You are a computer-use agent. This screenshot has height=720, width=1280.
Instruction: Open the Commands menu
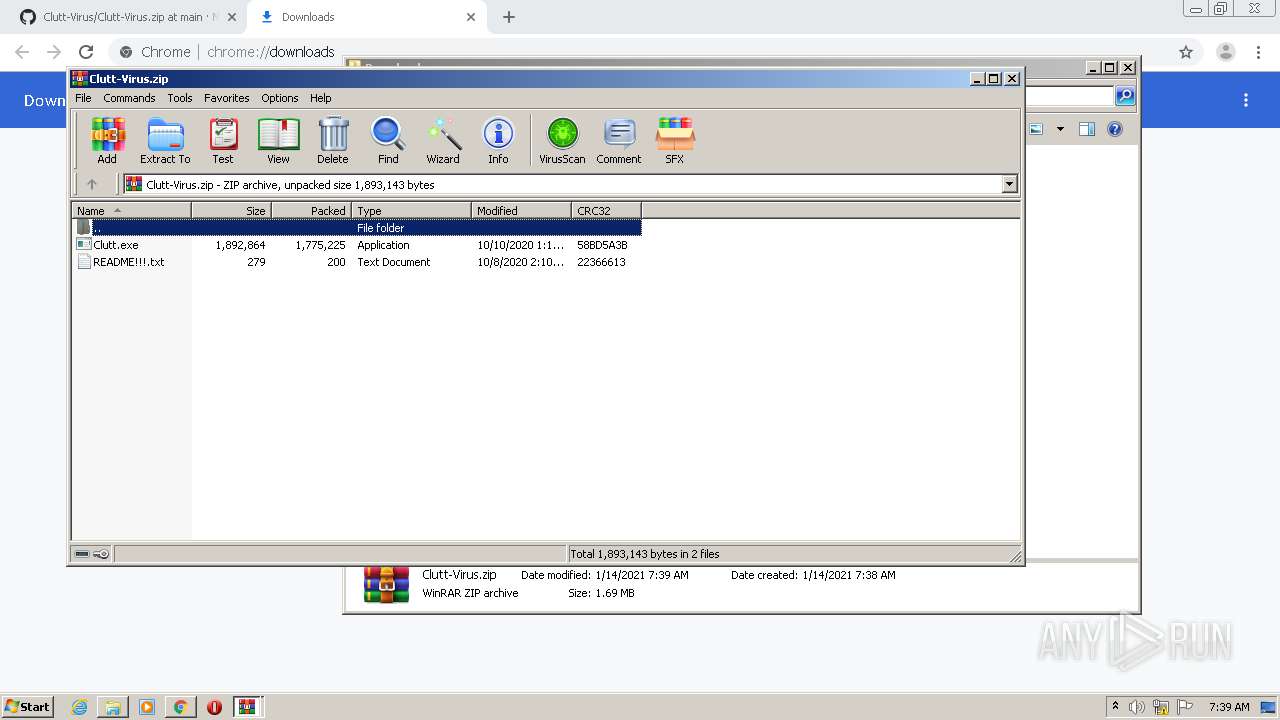click(x=129, y=98)
